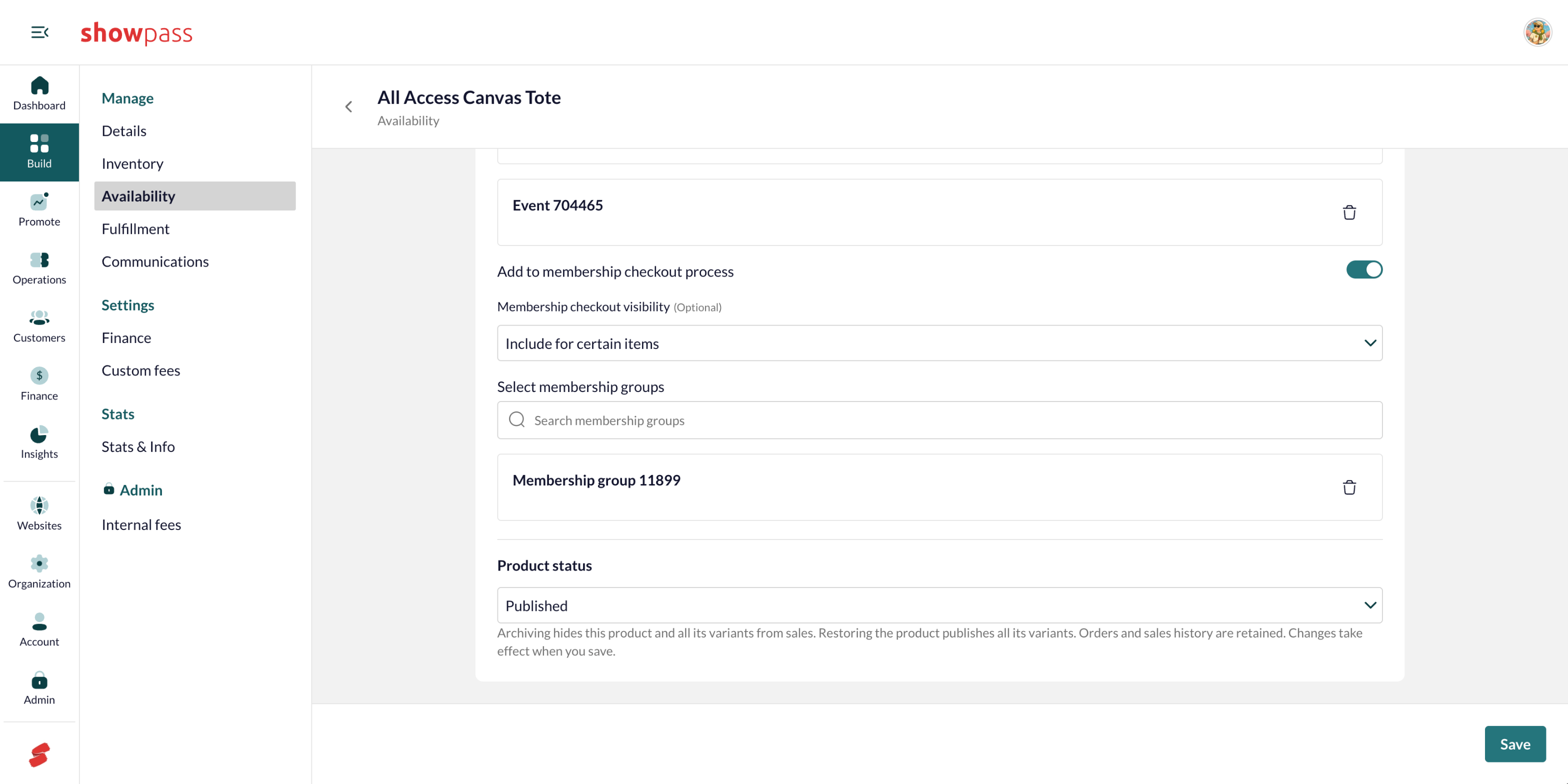Delete Event 704465 with trash icon
This screenshot has width=1568, height=784.
tap(1349, 212)
